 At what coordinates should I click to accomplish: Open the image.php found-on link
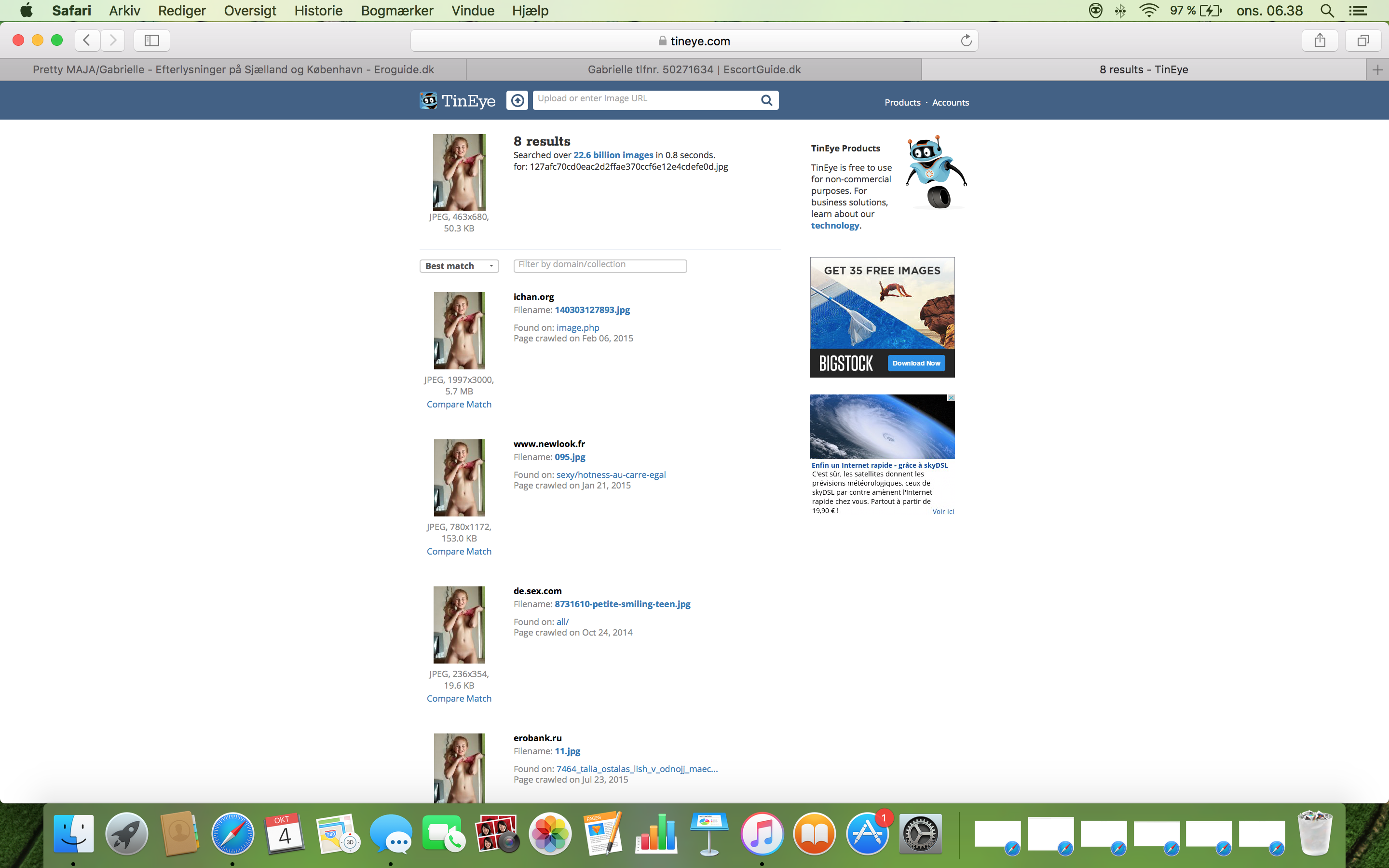577,328
